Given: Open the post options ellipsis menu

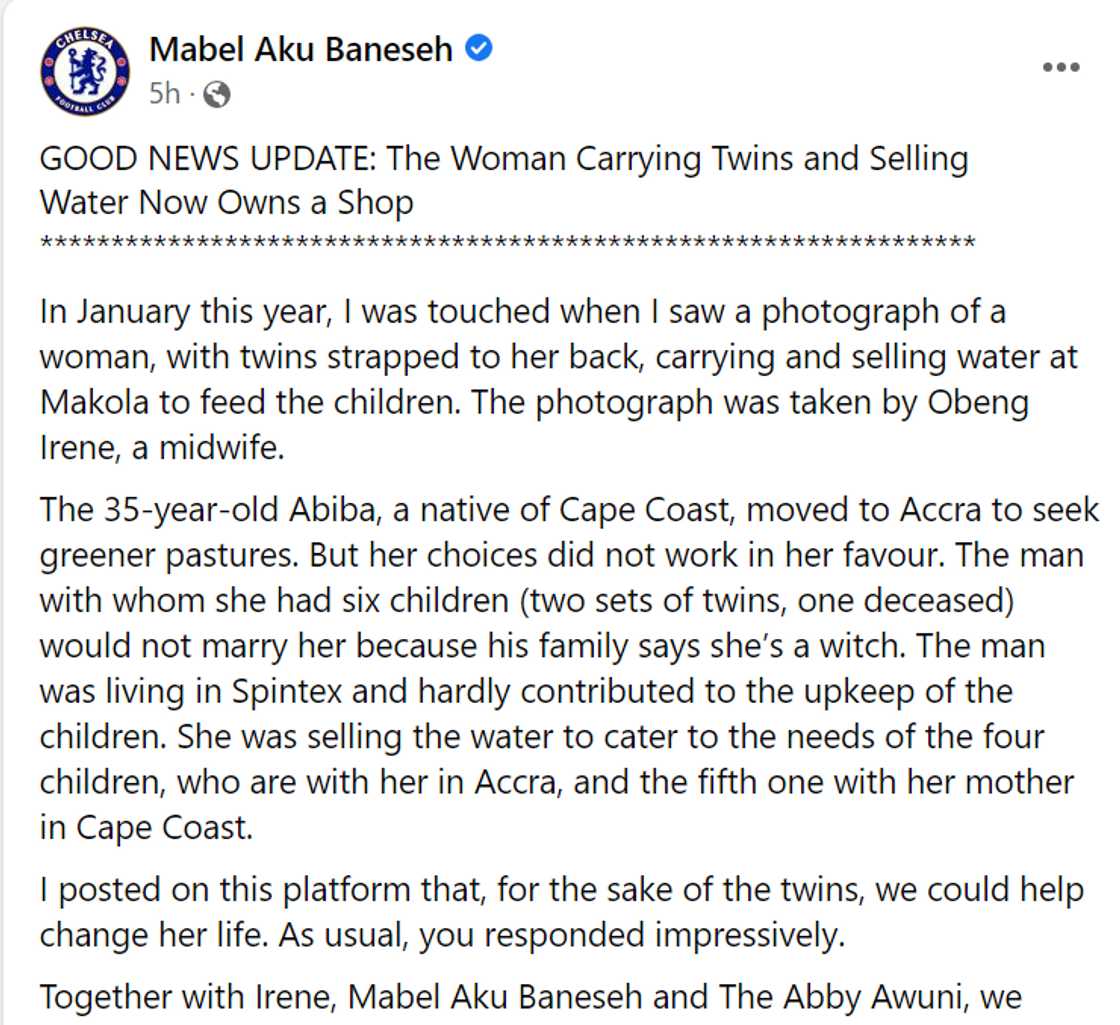Looking at the screenshot, I should pyautogui.click(x=1060, y=66).
